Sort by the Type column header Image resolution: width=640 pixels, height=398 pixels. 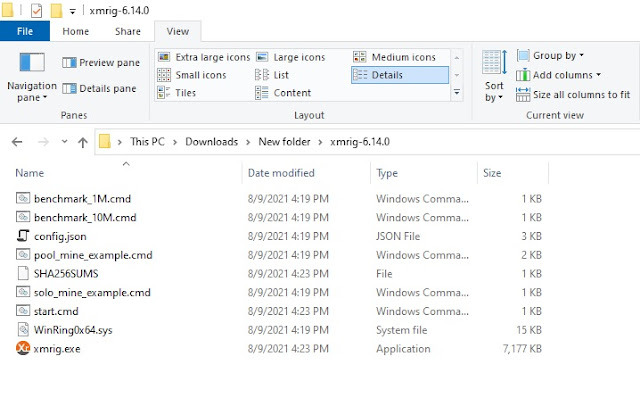tap(387, 173)
